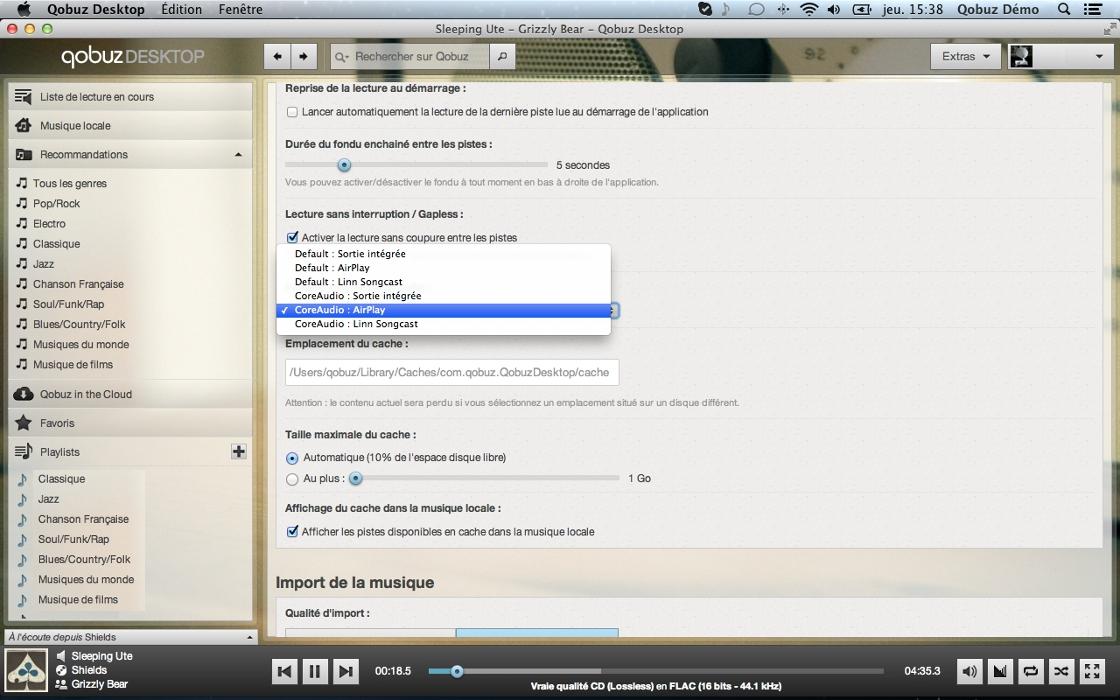Adjust the maximum cache size slider
This screenshot has width=1120, height=700.
[355, 479]
